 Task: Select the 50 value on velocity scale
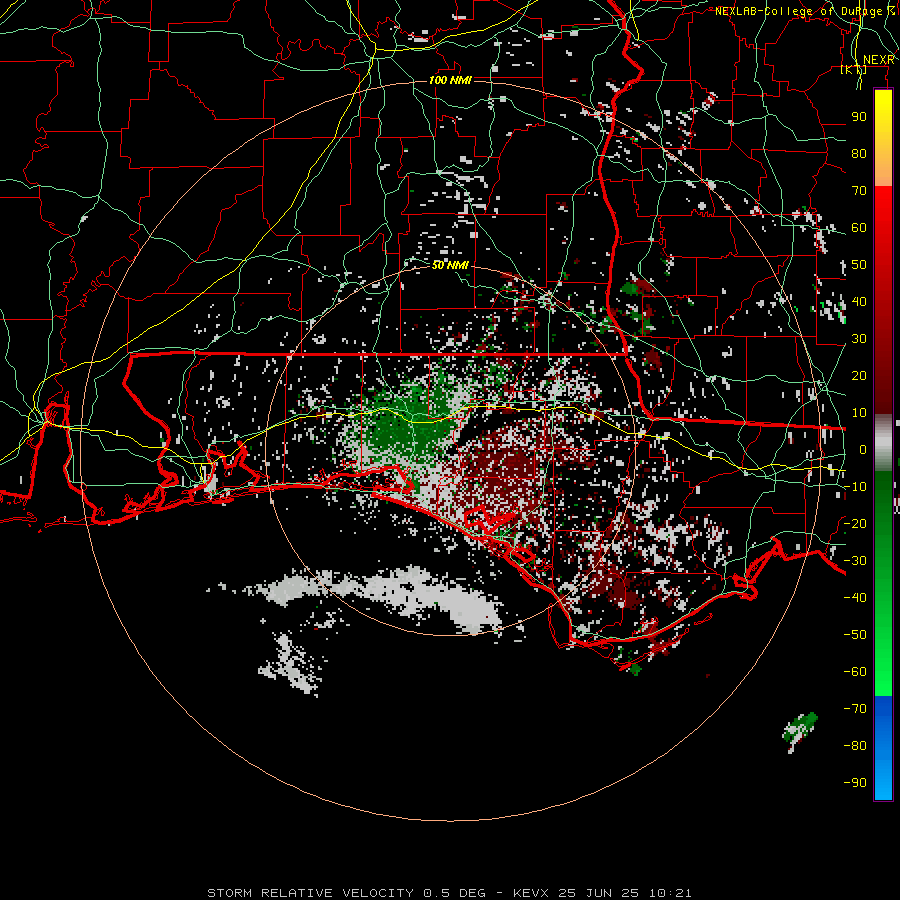(859, 265)
